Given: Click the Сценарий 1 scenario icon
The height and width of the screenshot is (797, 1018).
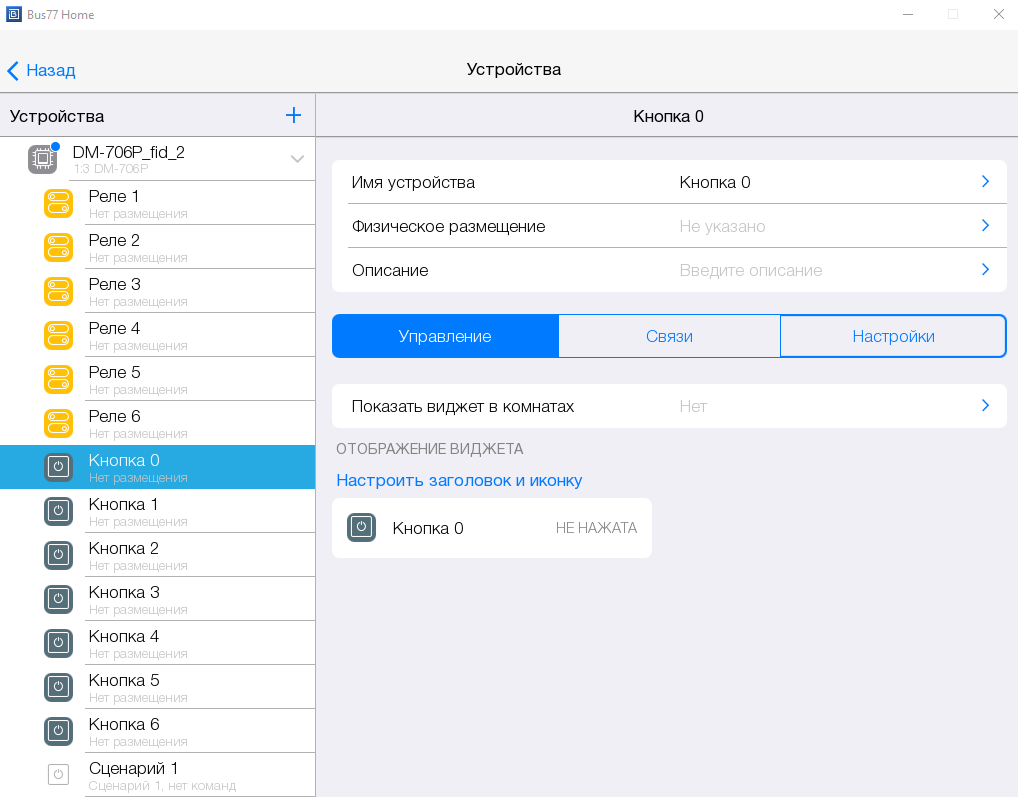Looking at the screenshot, I should (59, 775).
